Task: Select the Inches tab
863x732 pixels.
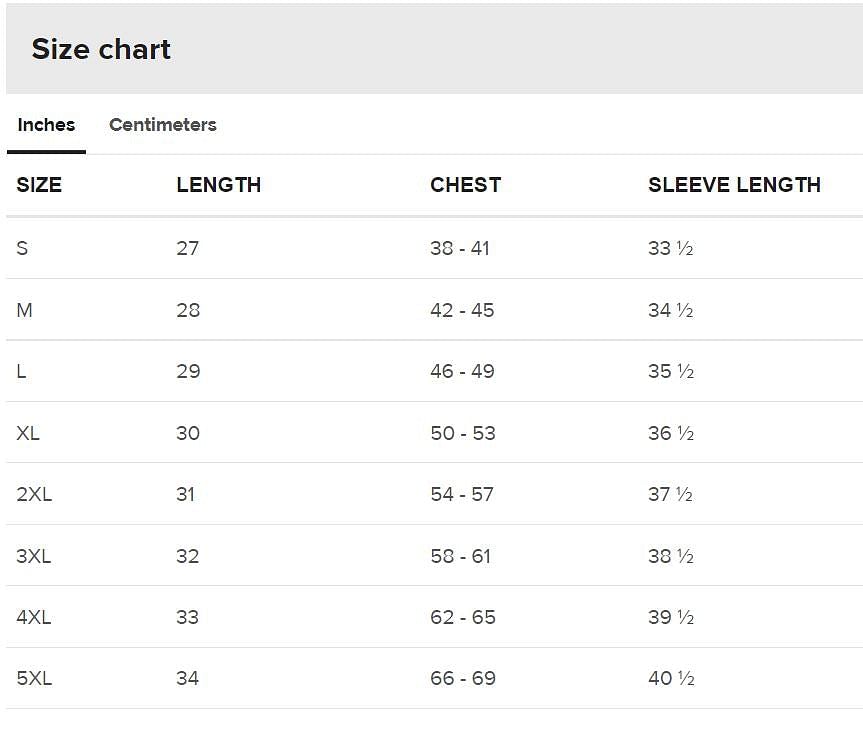Action: [x=46, y=124]
